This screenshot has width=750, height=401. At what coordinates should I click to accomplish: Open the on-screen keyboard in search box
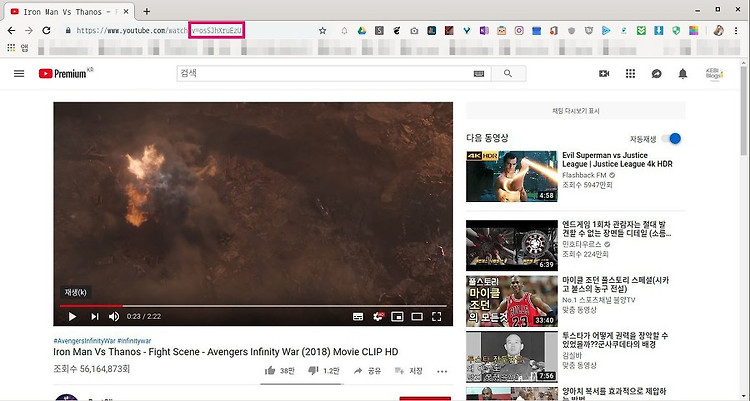(479, 74)
